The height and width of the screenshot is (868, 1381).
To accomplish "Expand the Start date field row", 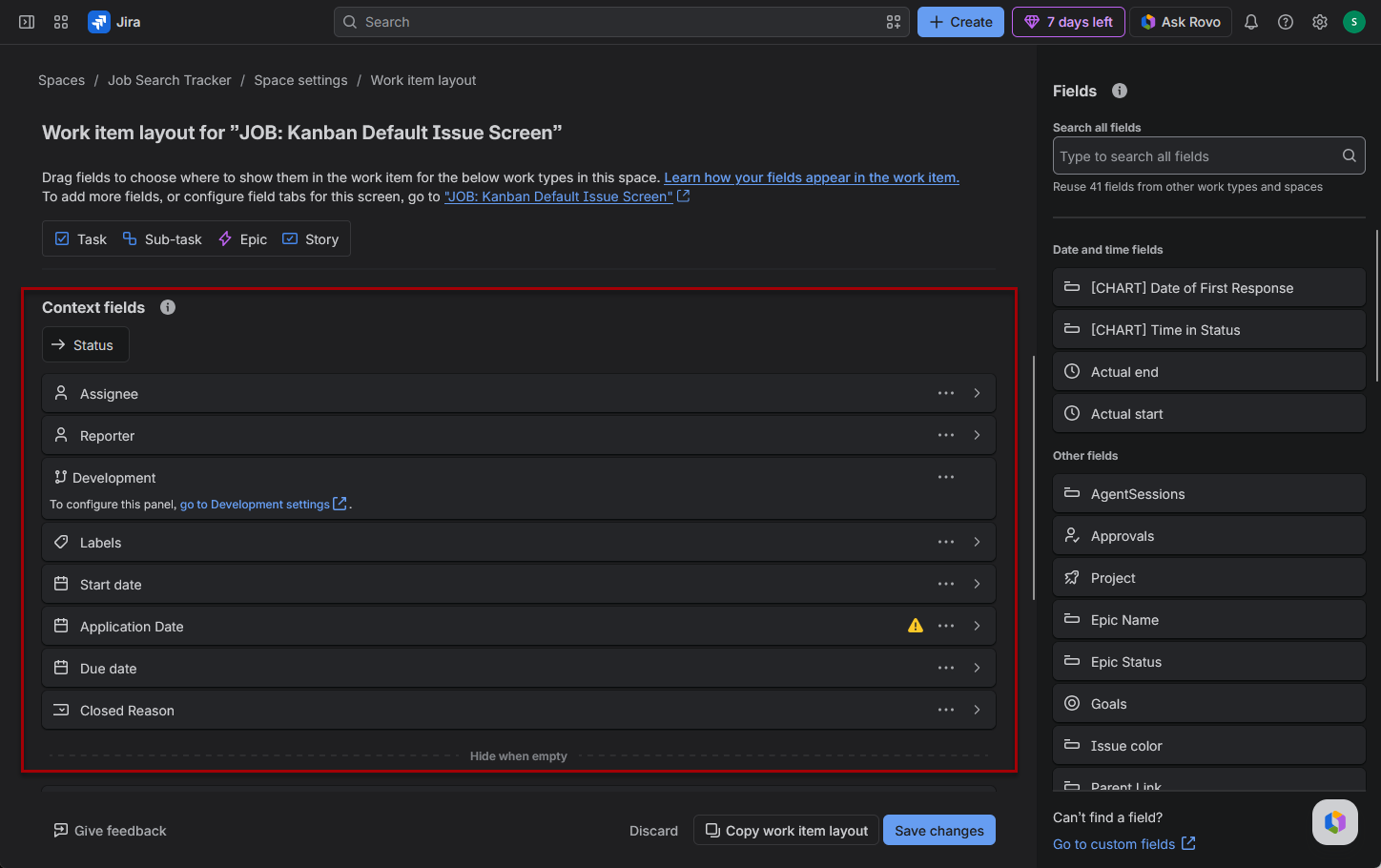I will [978, 584].
